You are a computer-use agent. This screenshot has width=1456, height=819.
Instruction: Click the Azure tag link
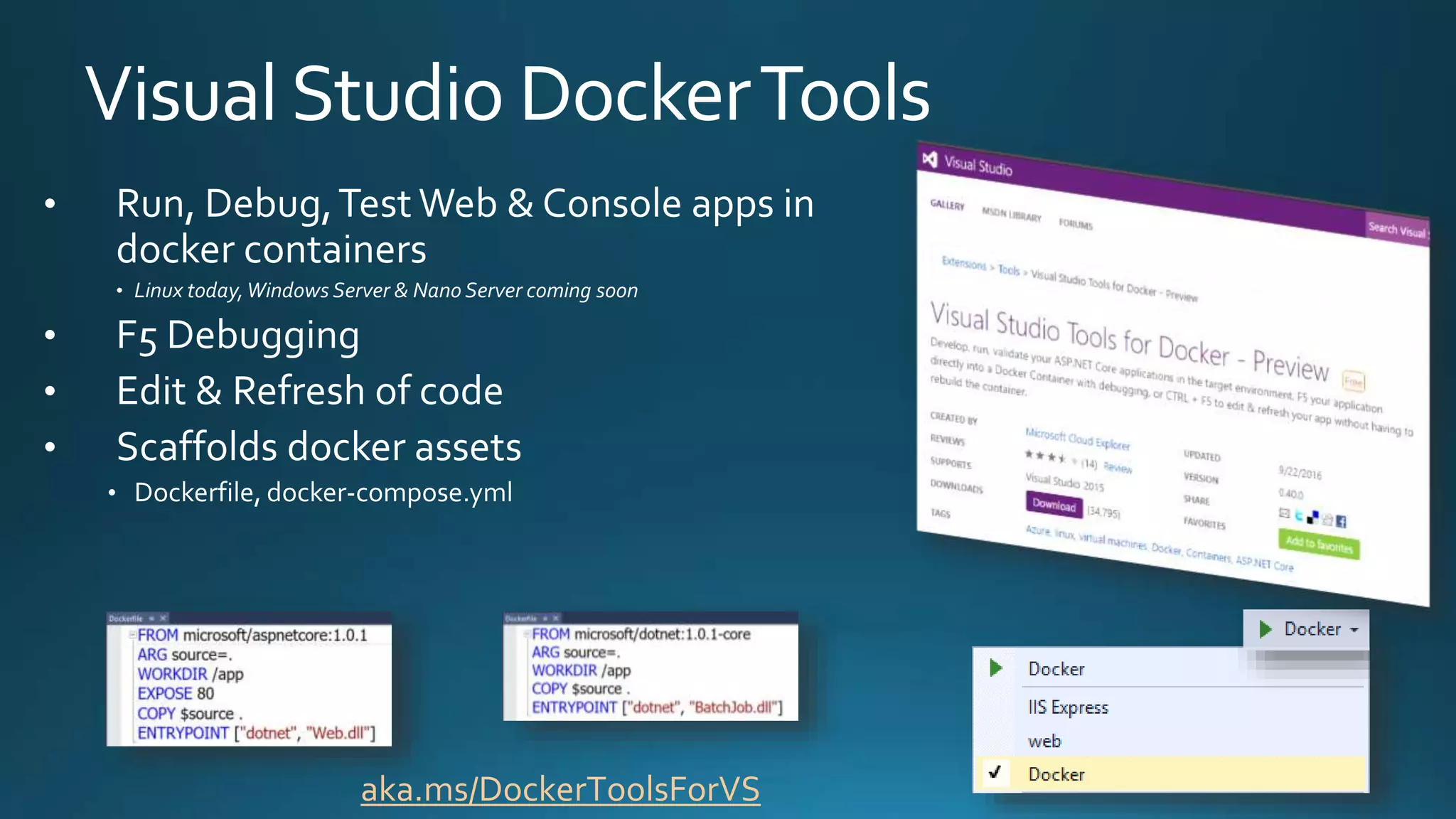coord(1037,530)
